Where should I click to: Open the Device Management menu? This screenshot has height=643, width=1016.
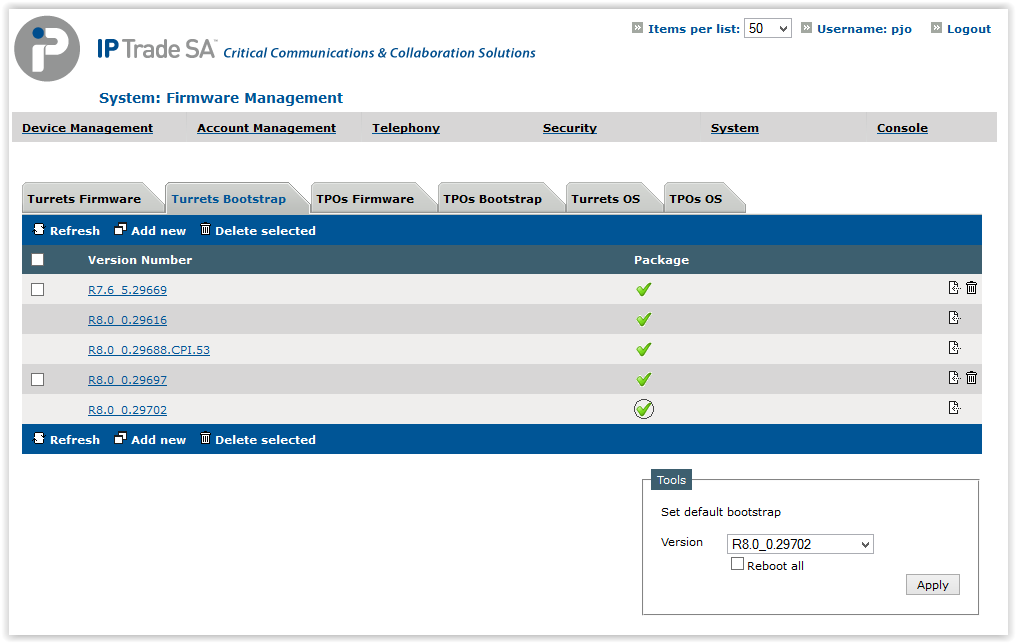coord(87,128)
